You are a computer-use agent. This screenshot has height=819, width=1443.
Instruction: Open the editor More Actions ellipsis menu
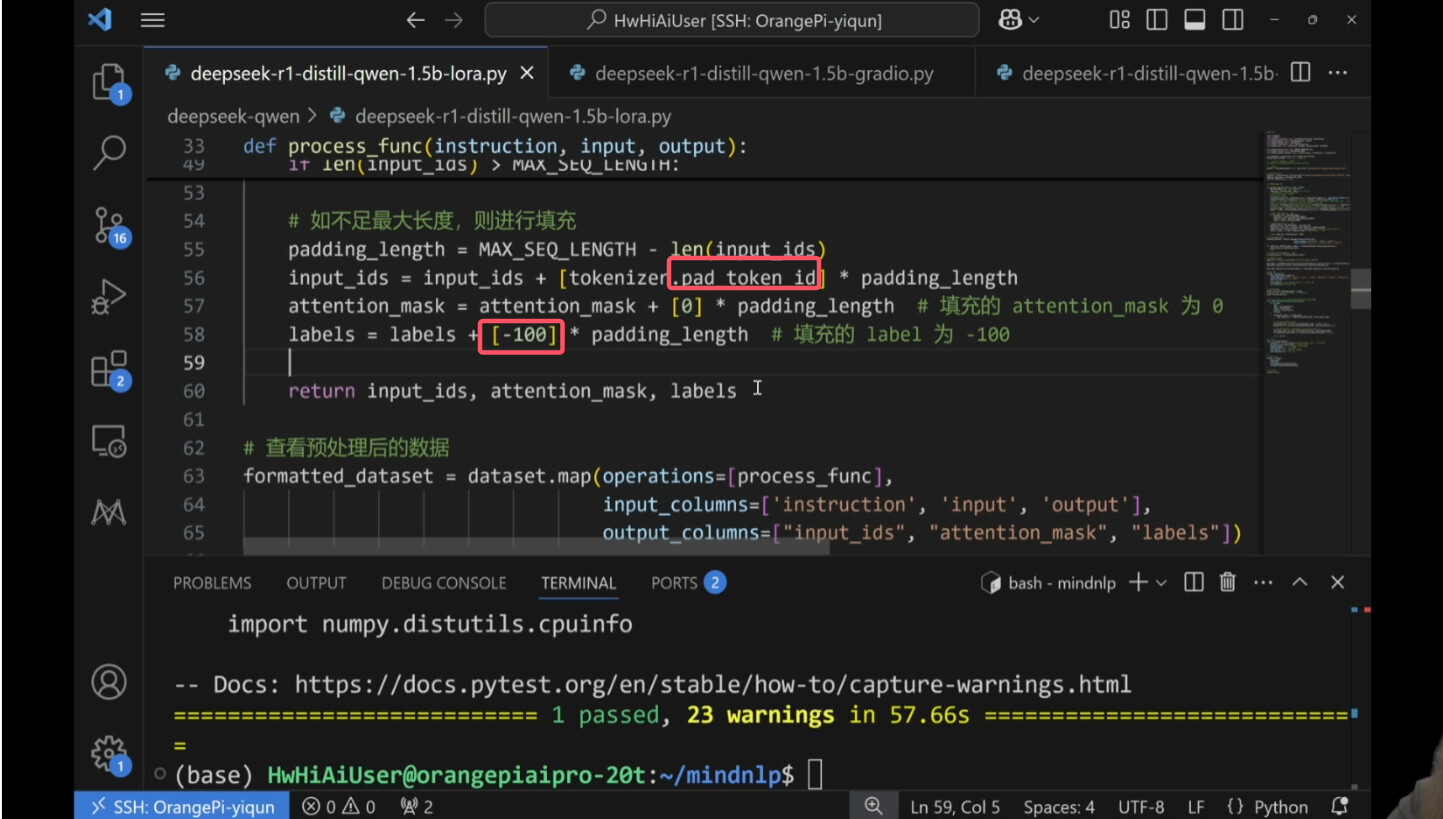(1337, 73)
